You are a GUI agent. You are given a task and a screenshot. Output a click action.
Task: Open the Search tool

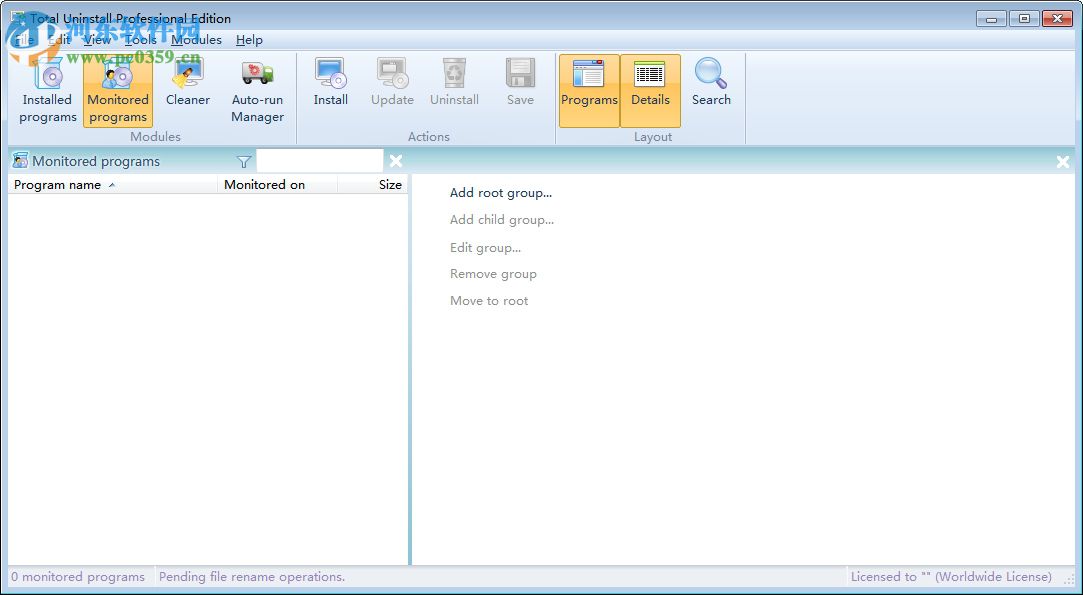pos(711,83)
